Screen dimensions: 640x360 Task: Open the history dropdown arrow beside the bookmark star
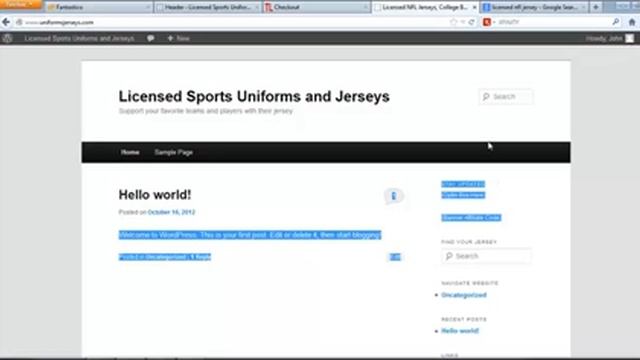tap(463, 22)
